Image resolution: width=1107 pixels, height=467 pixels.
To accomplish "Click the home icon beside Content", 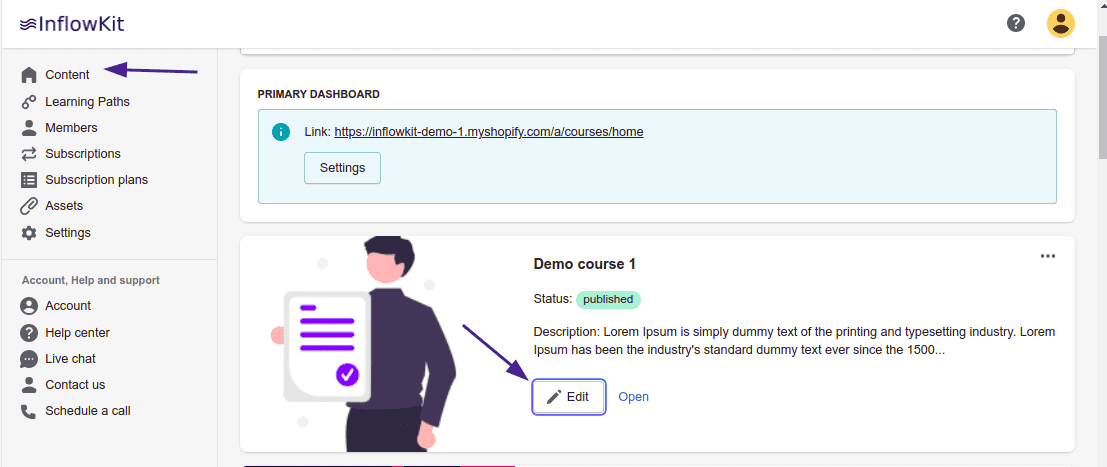I will [29, 75].
